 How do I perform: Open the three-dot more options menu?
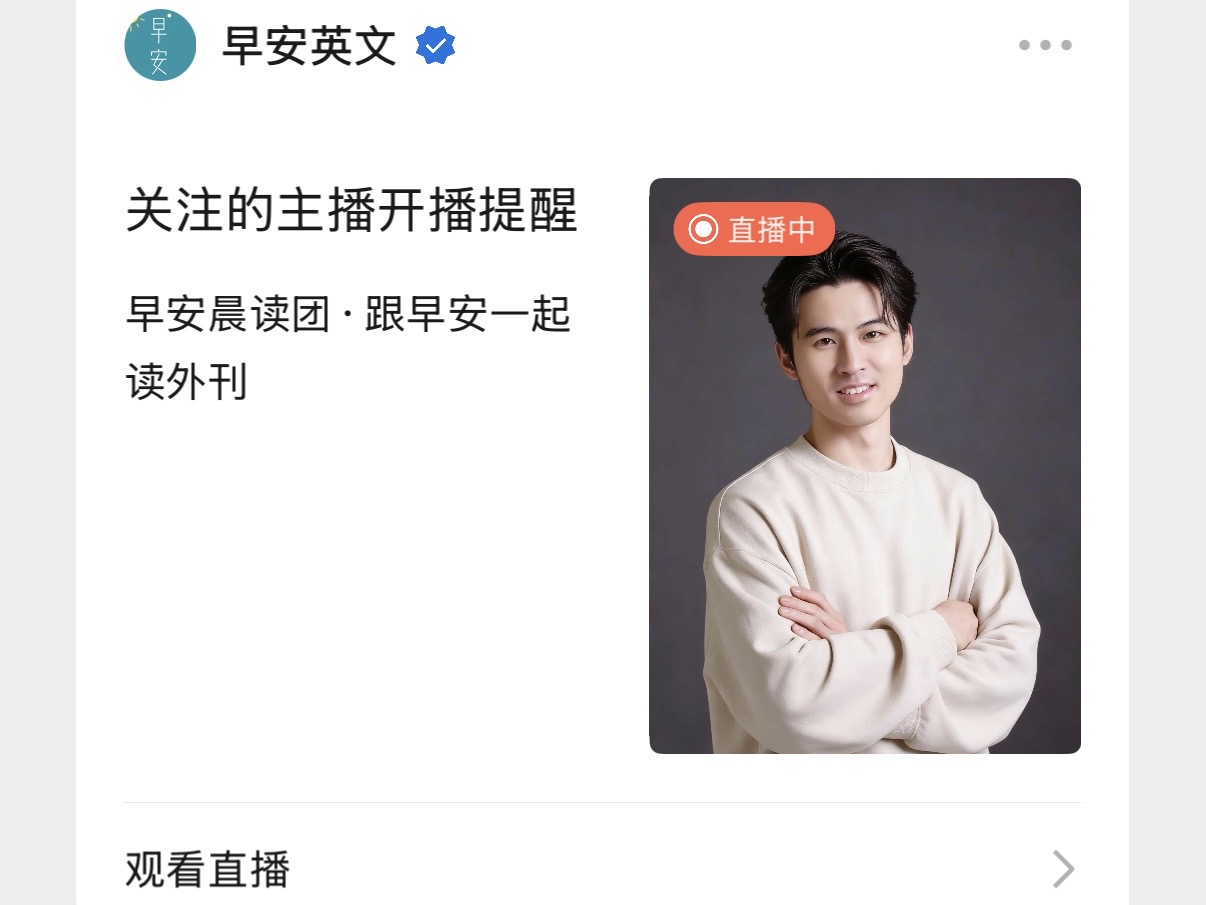tap(1045, 45)
